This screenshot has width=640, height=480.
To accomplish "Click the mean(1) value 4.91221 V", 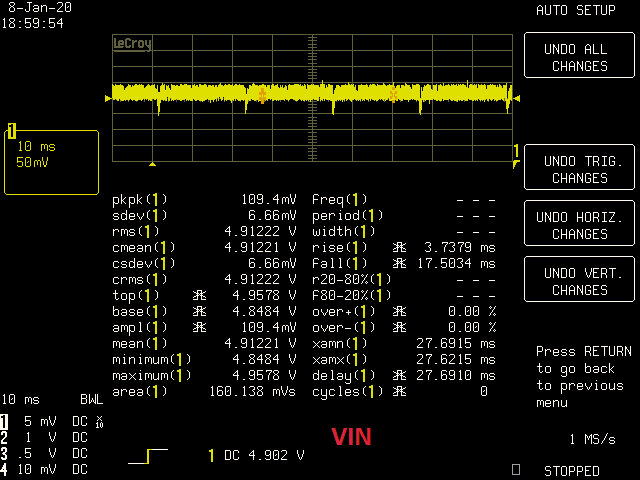I will coord(260,343).
